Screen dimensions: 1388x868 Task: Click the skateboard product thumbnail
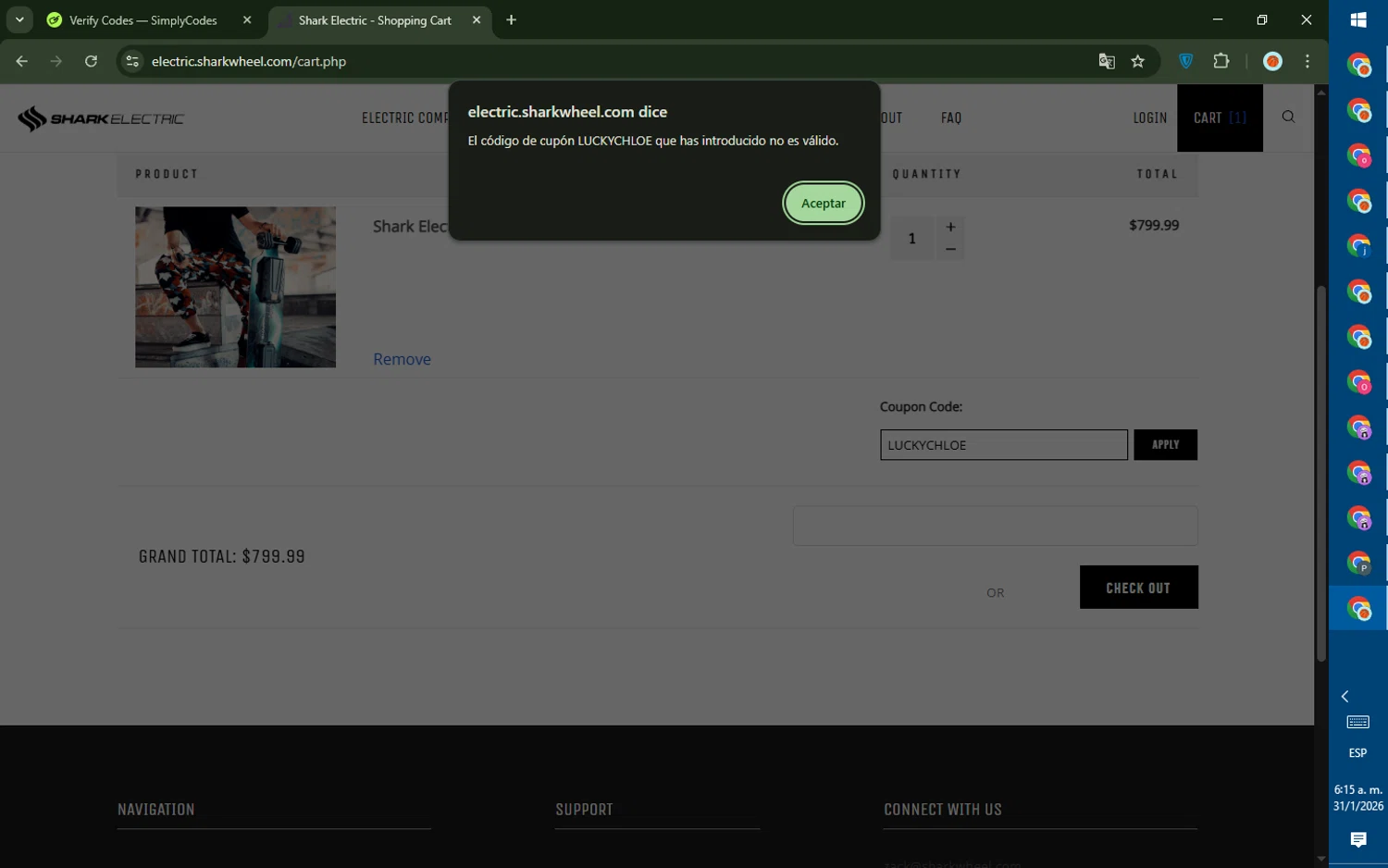coord(235,287)
